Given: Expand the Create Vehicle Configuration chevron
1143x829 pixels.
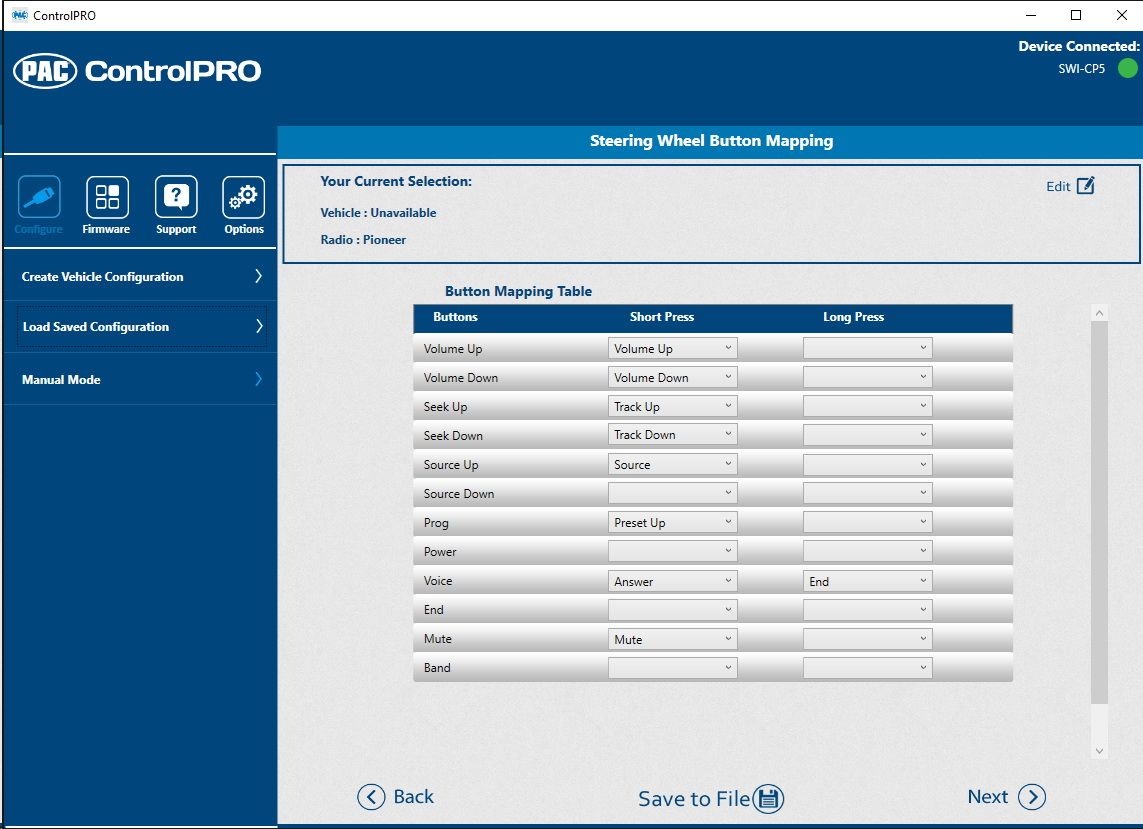Looking at the screenshot, I should click(x=258, y=276).
